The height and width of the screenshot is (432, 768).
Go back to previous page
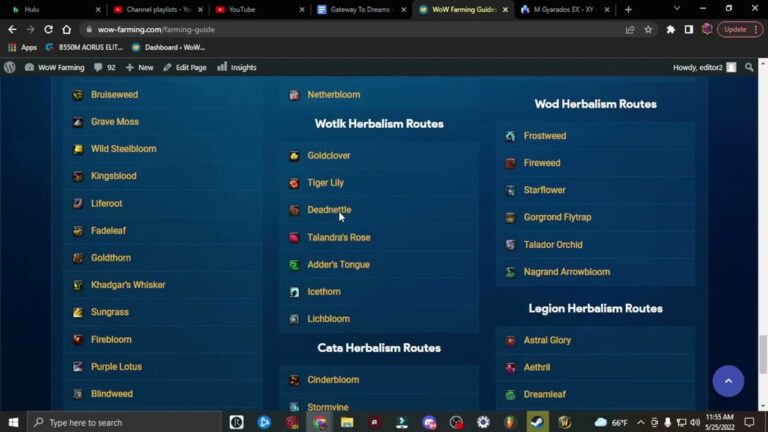tap(12, 29)
